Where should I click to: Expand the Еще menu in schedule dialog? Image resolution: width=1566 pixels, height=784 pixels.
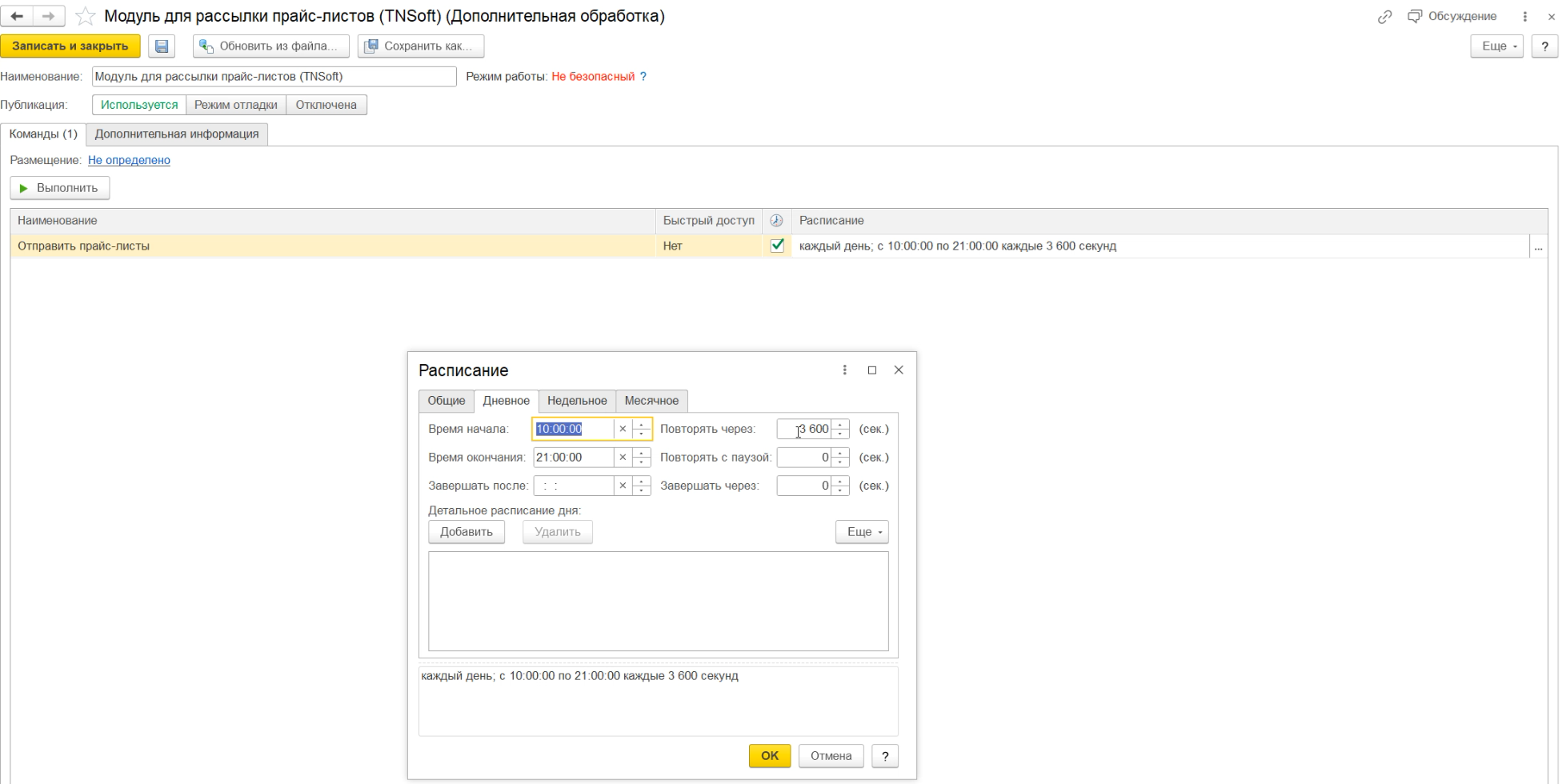click(862, 532)
